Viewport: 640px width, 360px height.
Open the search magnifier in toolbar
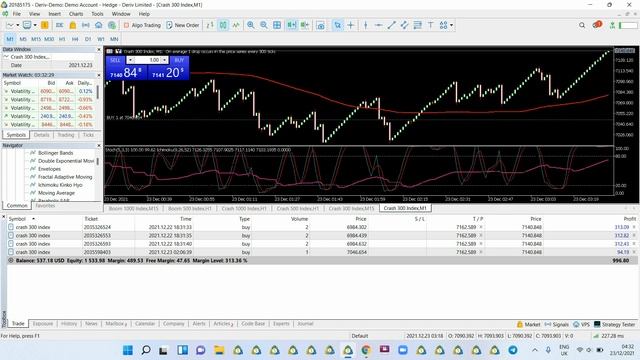[x=582, y=25]
